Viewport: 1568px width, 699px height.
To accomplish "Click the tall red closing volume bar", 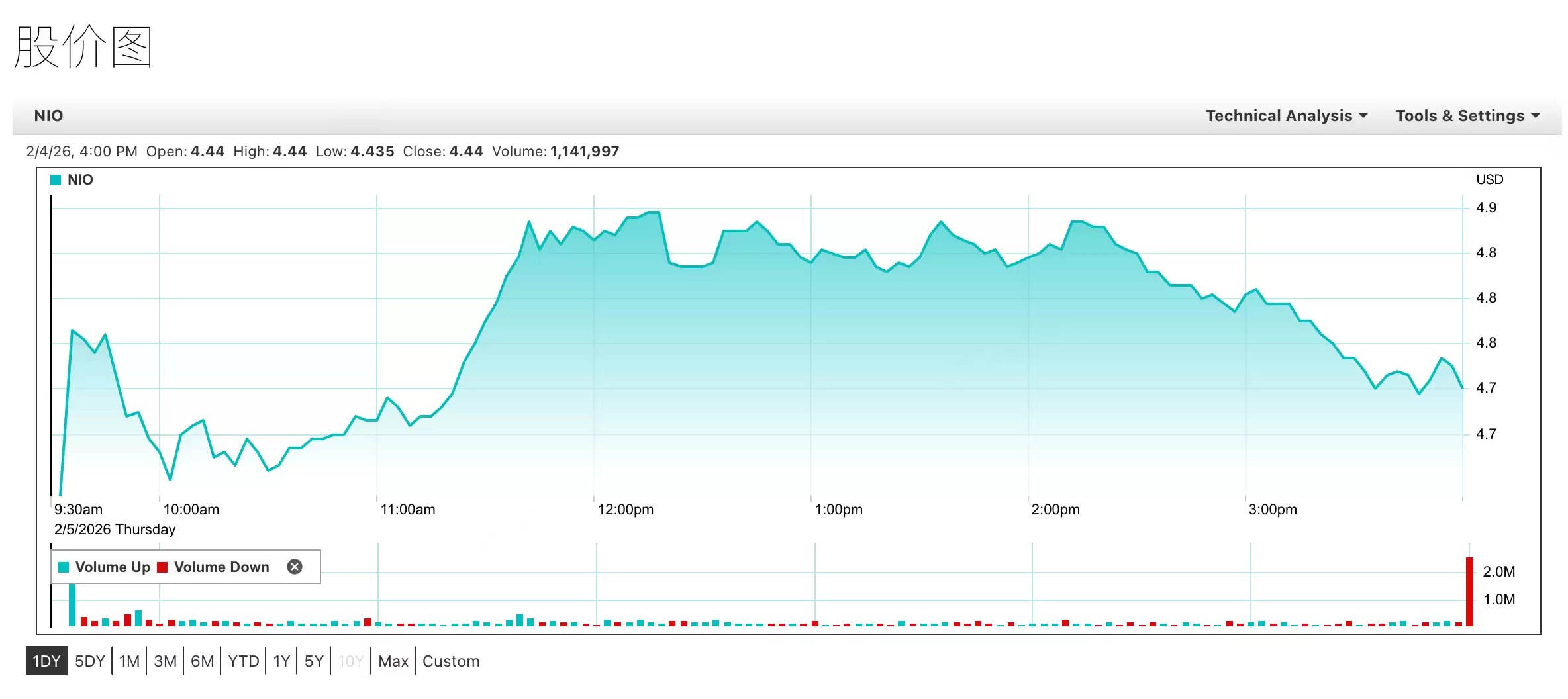I will coord(1469,592).
